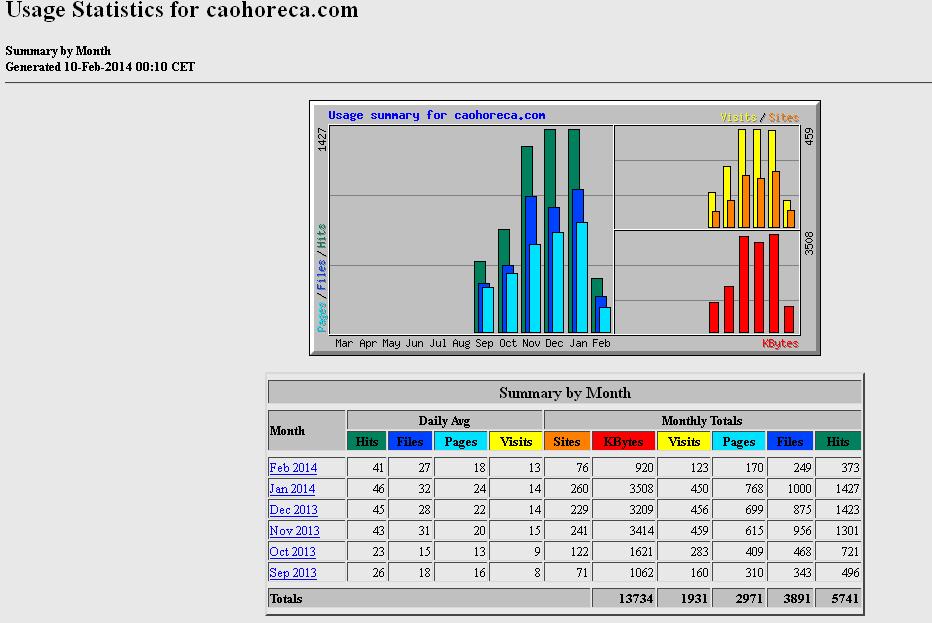Click the green Hits header under Daily Avg

coord(367,442)
